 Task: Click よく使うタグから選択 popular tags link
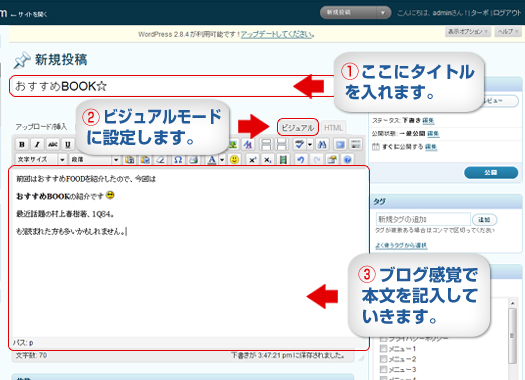click(x=401, y=245)
